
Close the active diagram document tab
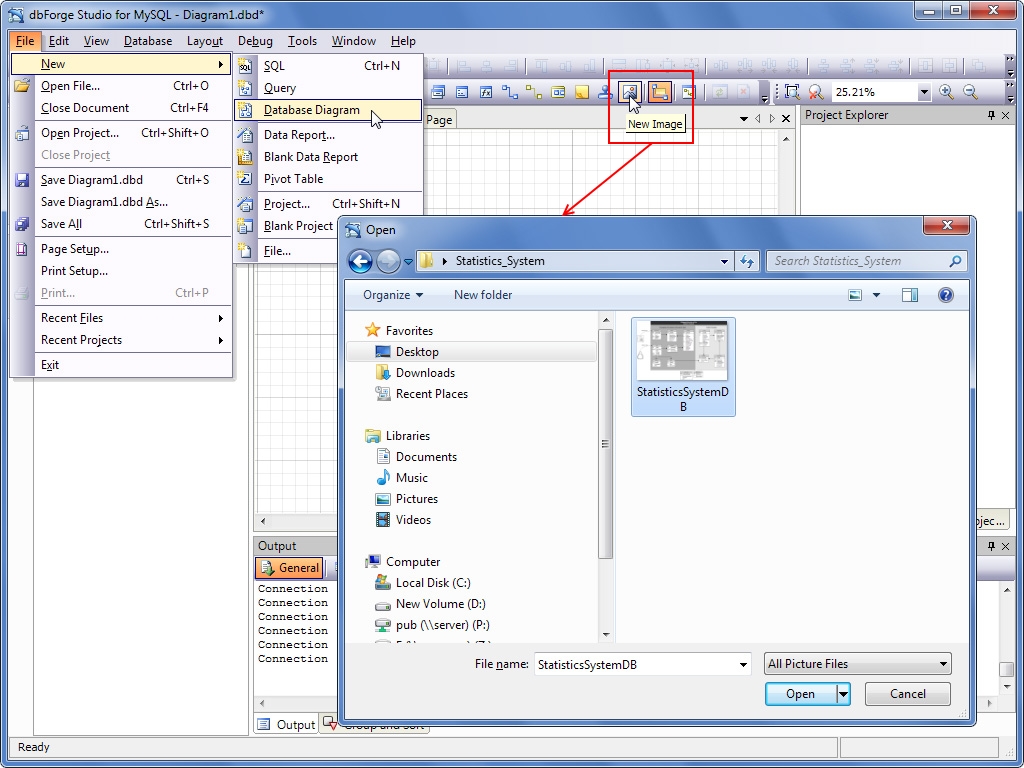click(x=786, y=119)
